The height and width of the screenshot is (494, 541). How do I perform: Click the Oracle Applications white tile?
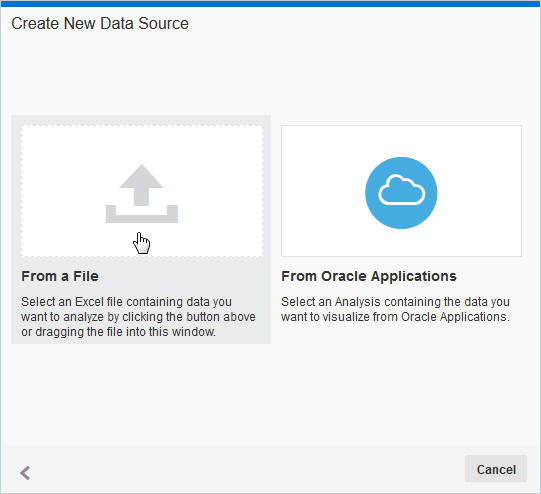tap(401, 191)
